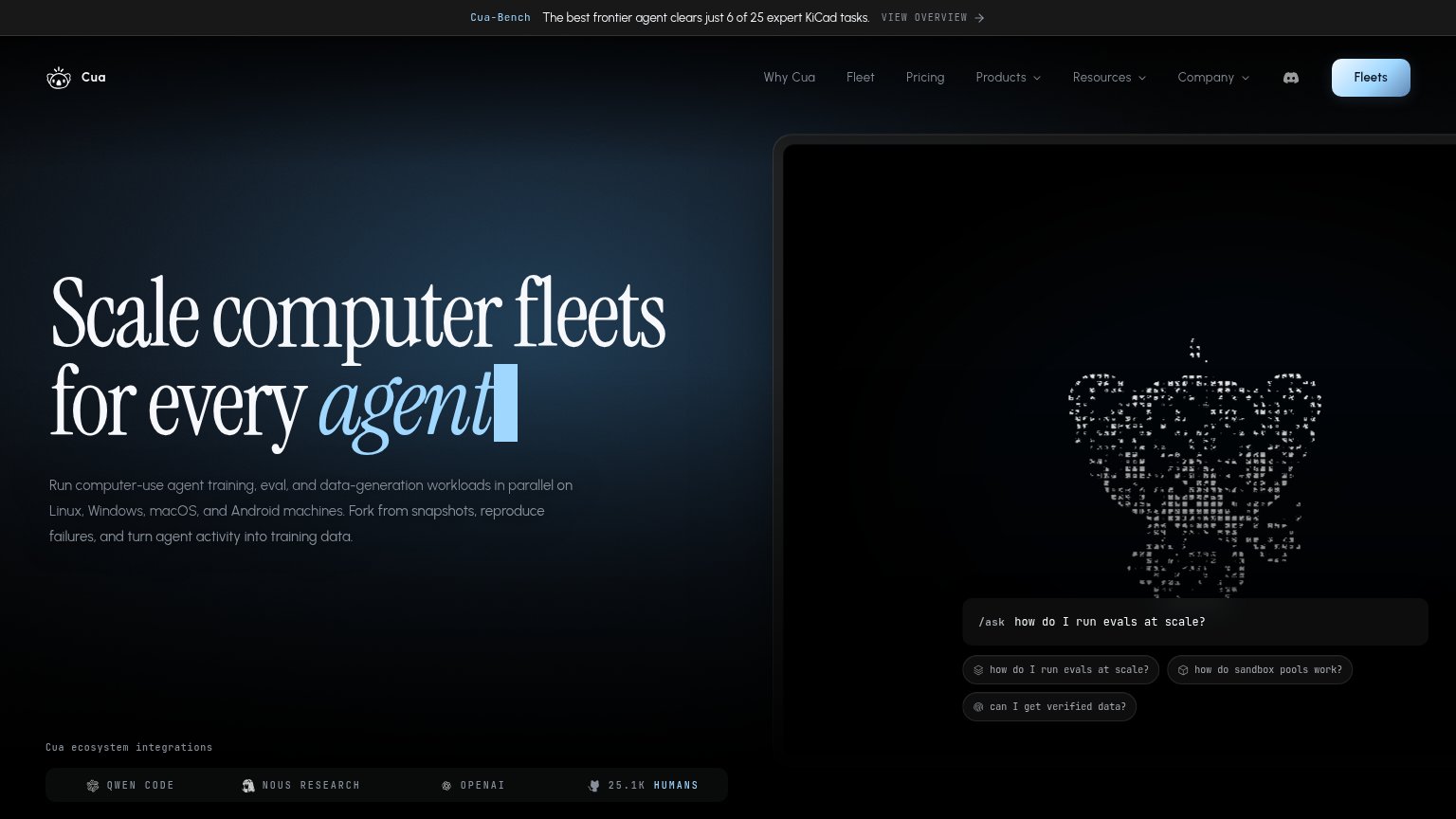This screenshot has width=1456, height=819.
Task: Open the Cua-Bench banner label
Action: [500, 18]
